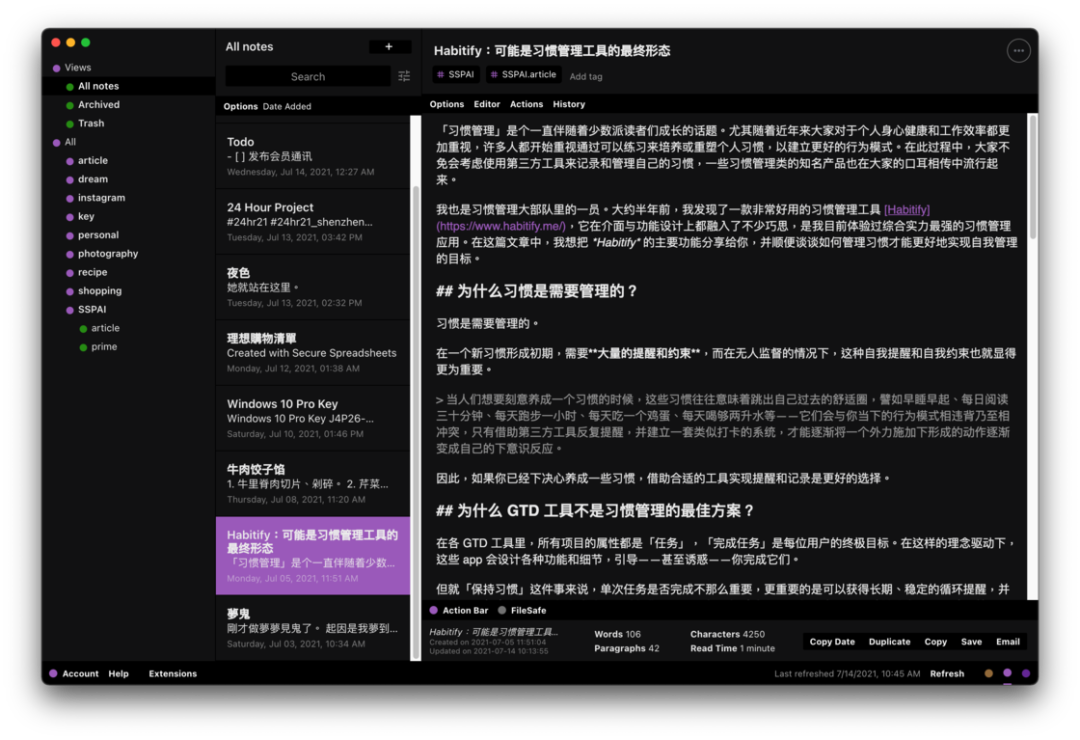
Task: Open the search filter icon beside the search box
Action: click(x=404, y=76)
